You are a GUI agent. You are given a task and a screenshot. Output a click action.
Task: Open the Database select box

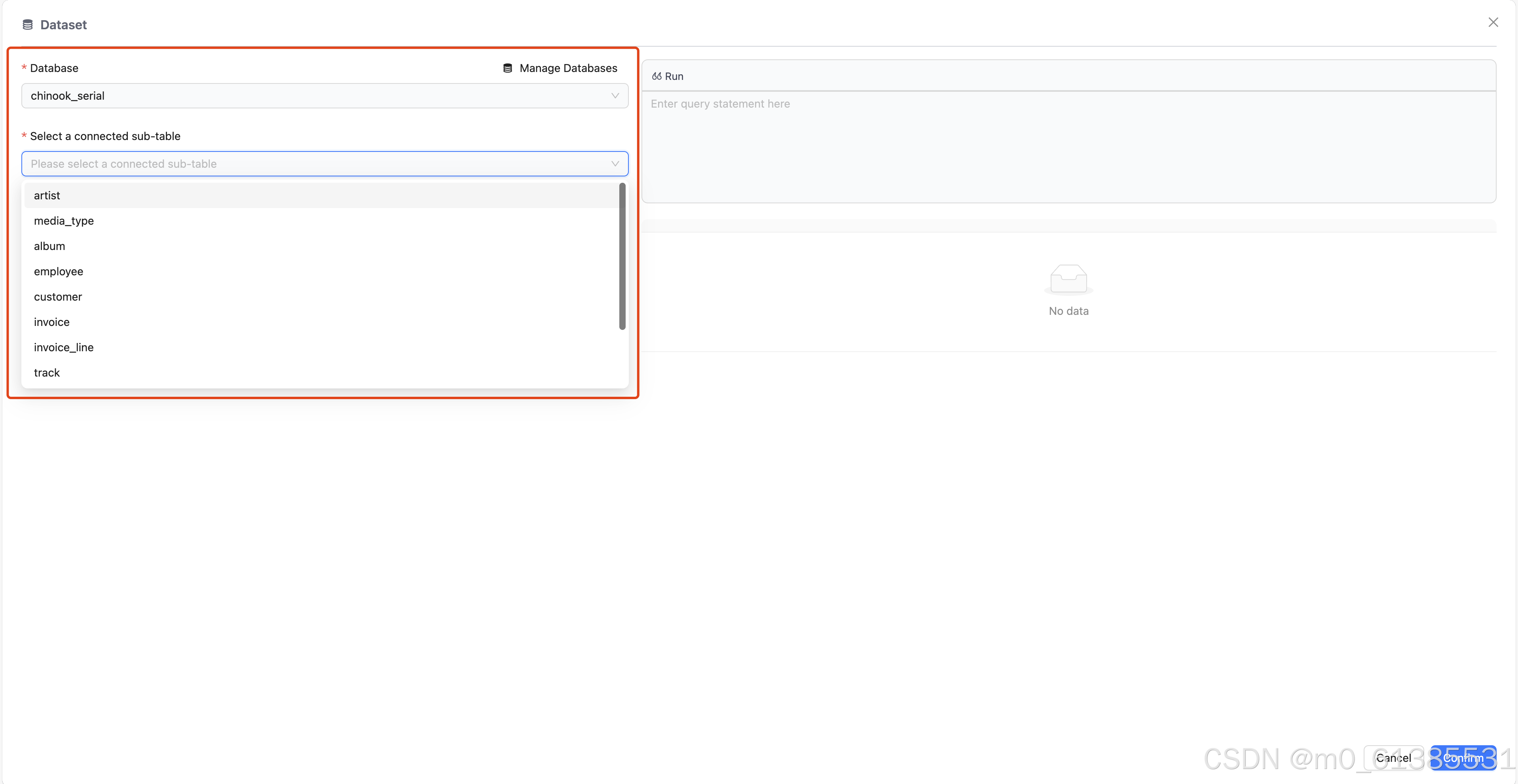324,96
